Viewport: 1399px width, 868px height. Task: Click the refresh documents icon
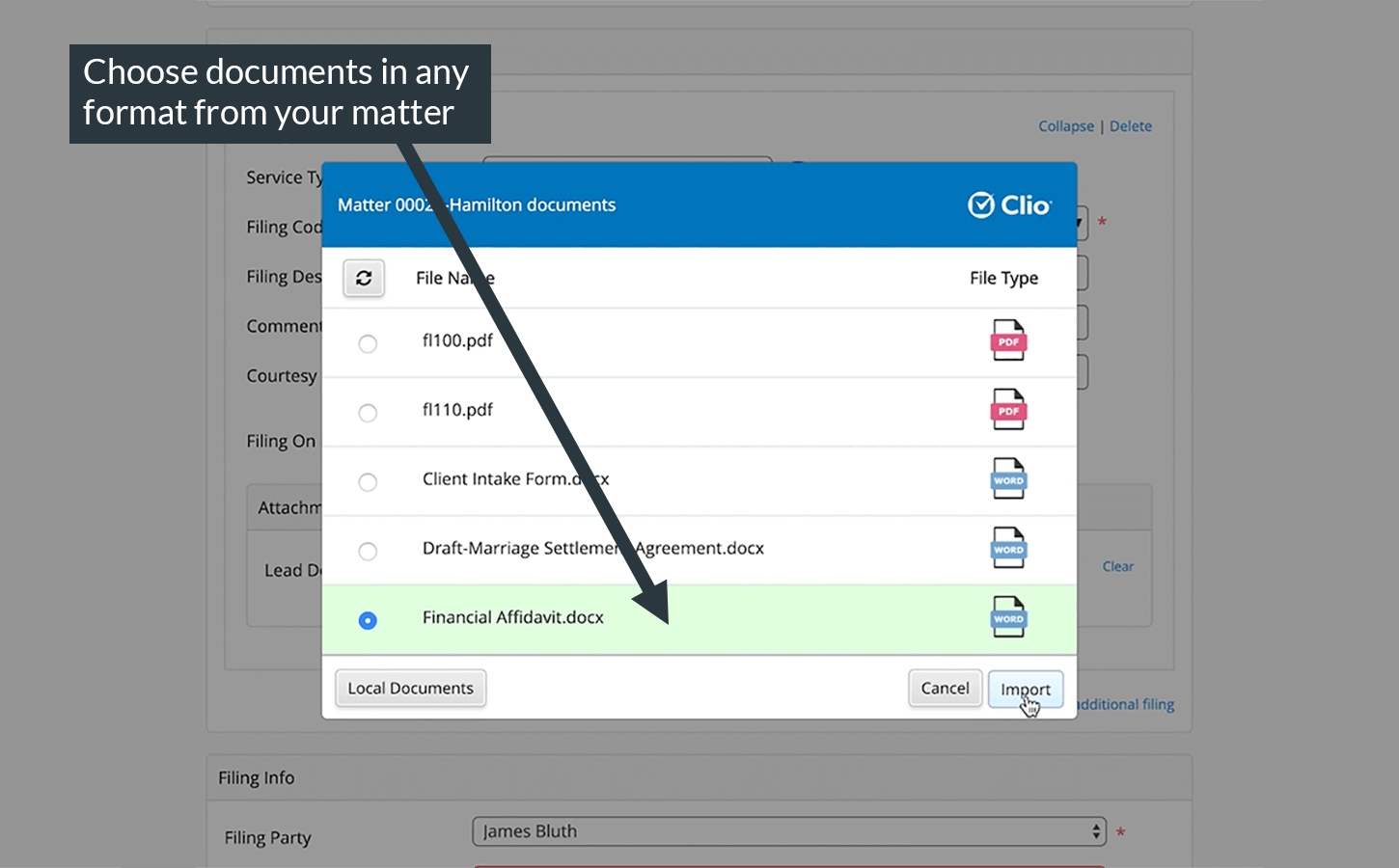[x=364, y=279]
